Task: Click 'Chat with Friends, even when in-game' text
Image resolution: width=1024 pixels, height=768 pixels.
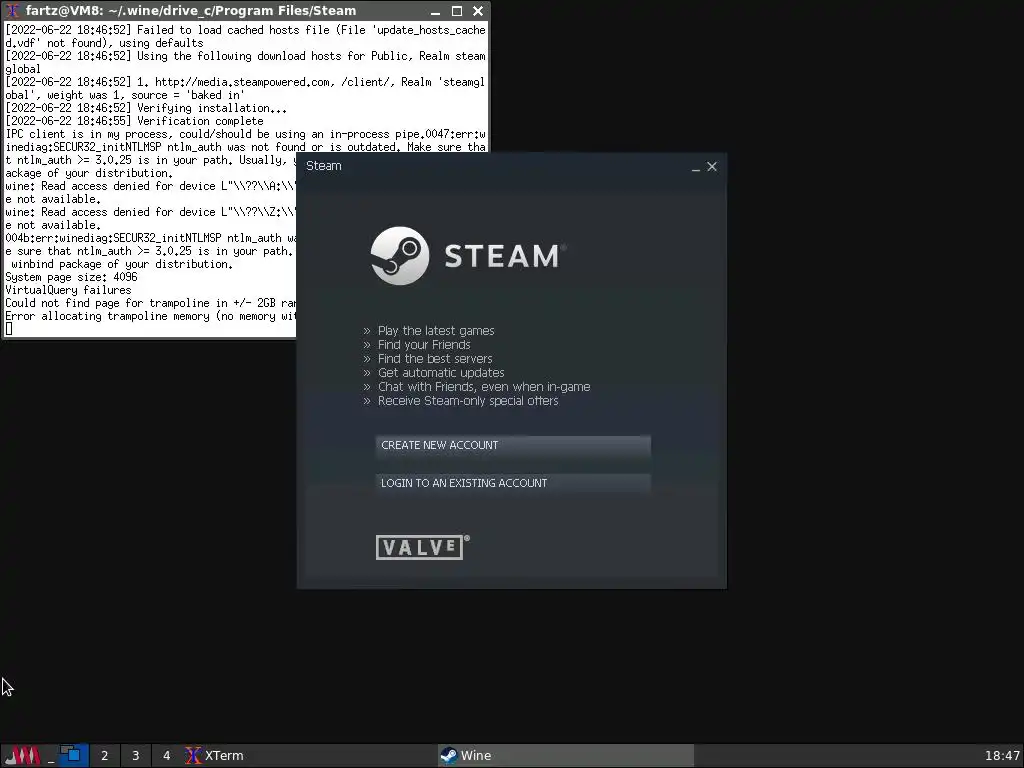Action: 484,387
